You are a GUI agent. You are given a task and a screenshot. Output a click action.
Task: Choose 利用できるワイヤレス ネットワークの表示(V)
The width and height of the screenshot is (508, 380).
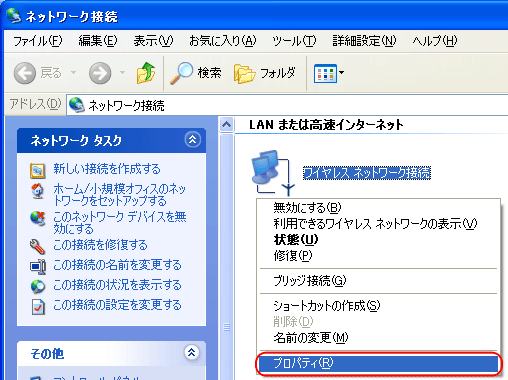tap(378, 224)
